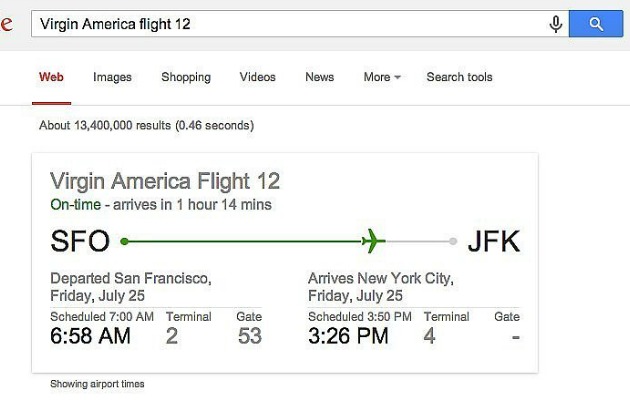Image resolution: width=630 pixels, height=400 pixels.
Task: Open the More dropdown menu
Action: point(382,77)
